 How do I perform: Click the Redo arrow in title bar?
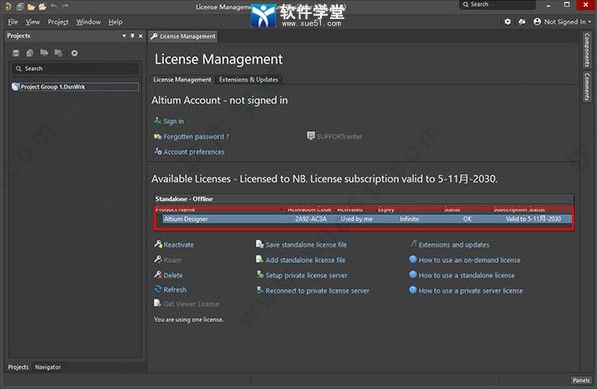click(65, 6)
